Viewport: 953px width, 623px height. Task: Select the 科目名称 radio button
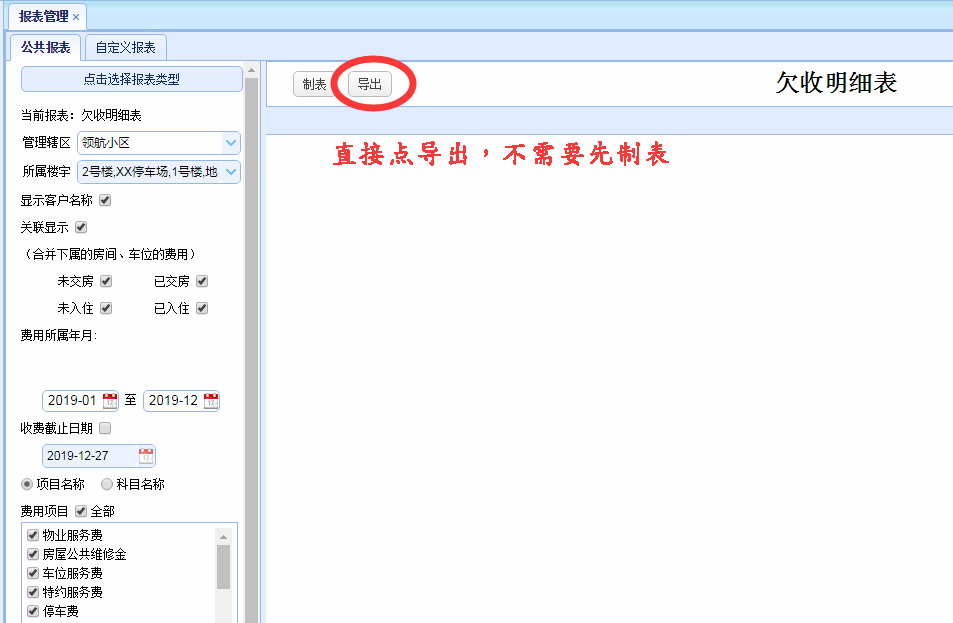(x=107, y=484)
